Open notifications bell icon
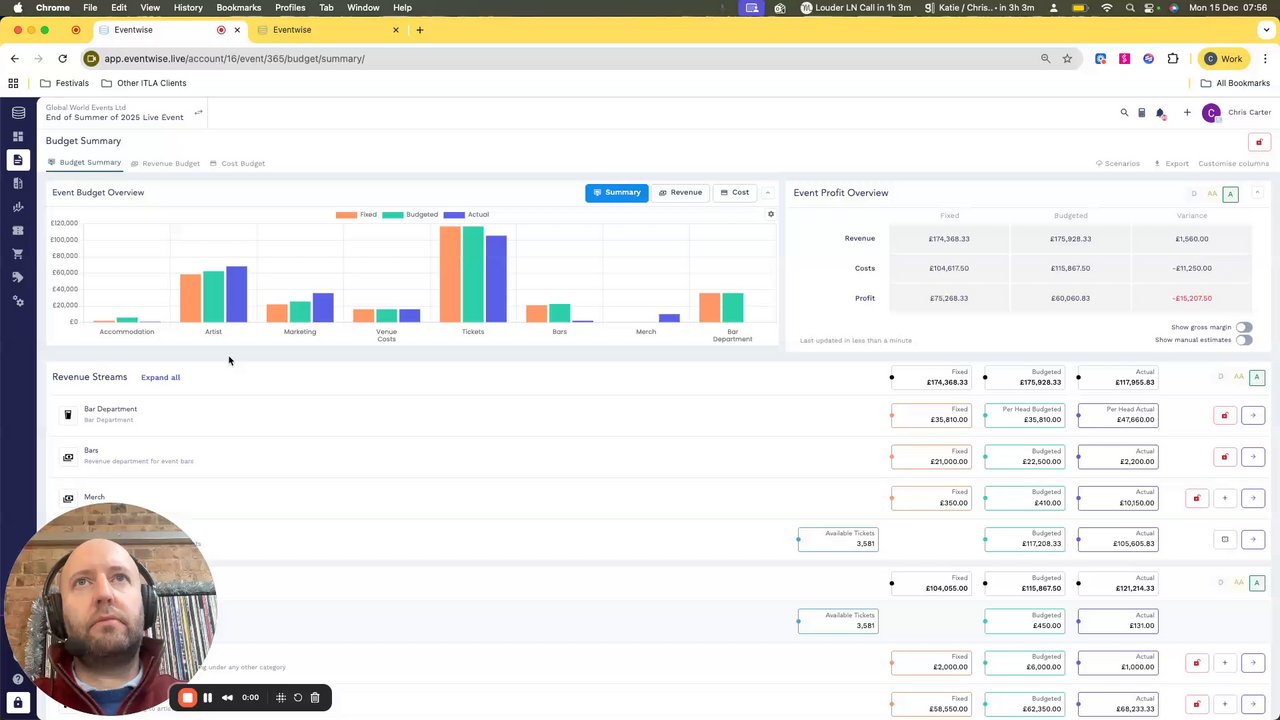 1160,113
